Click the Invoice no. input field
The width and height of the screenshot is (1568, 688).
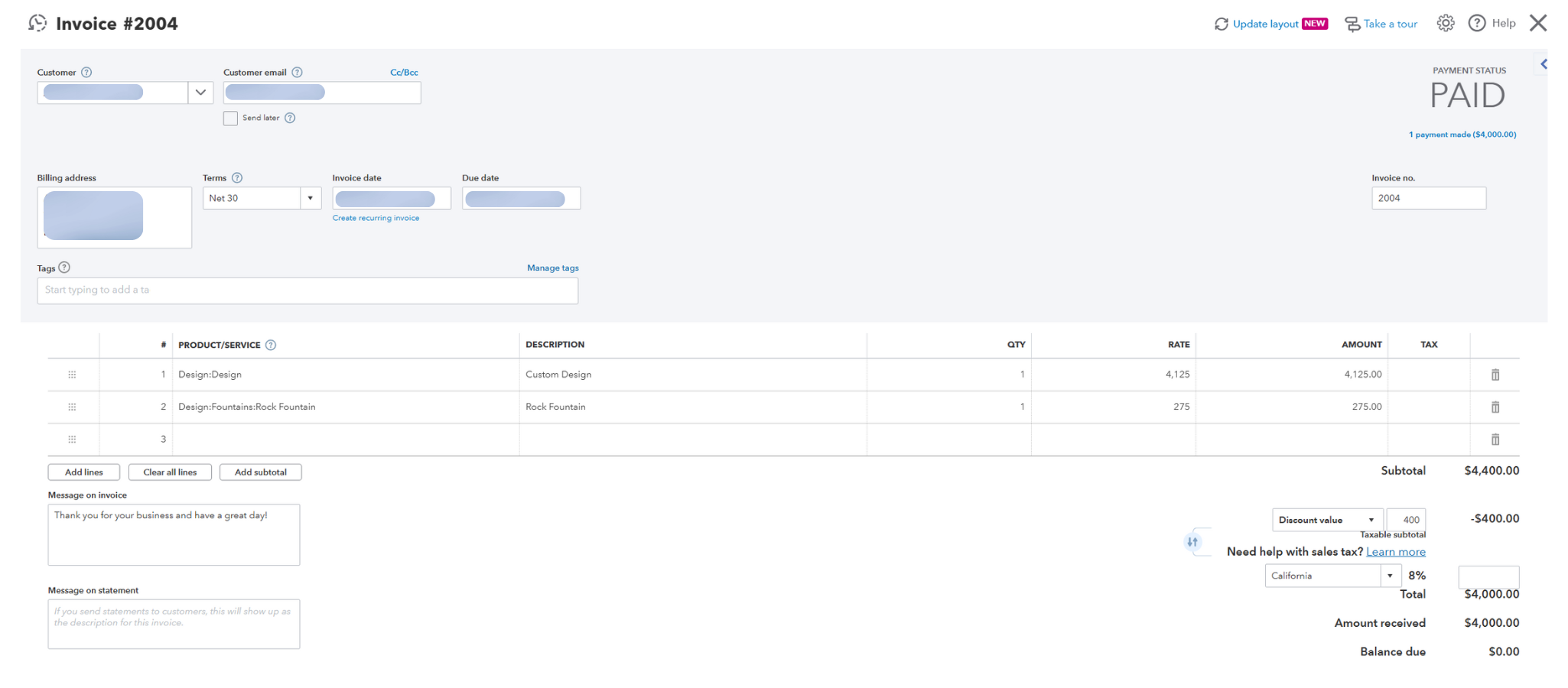tap(1428, 199)
